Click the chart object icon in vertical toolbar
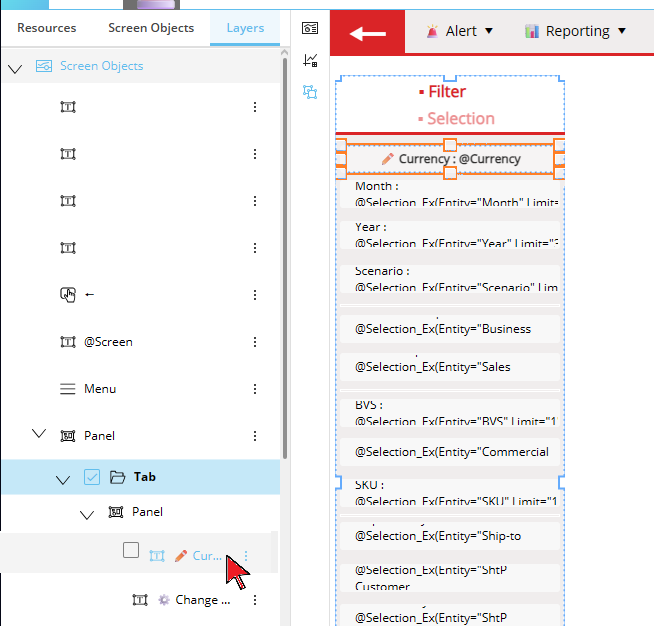The width and height of the screenshot is (654, 626). point(310,60)
